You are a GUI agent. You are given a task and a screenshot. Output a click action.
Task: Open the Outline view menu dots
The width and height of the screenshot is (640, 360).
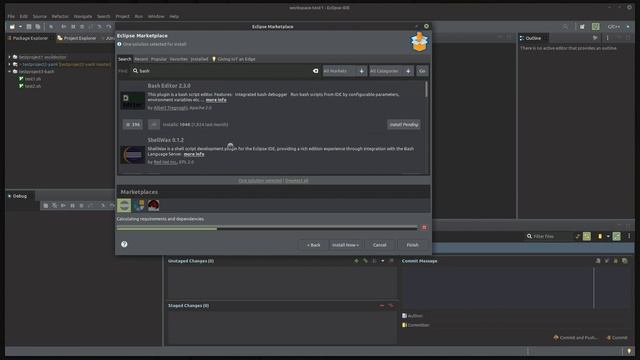pos(607,38)
